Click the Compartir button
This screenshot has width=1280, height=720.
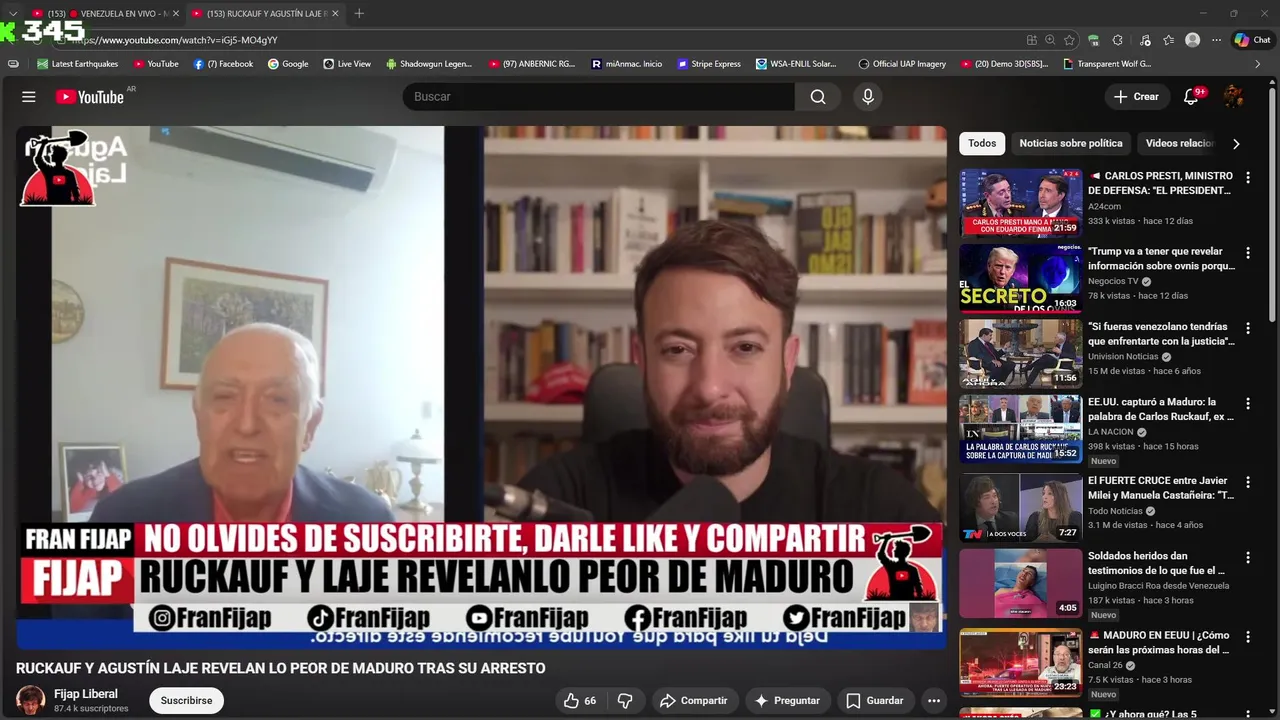click(x=693, y=701)
